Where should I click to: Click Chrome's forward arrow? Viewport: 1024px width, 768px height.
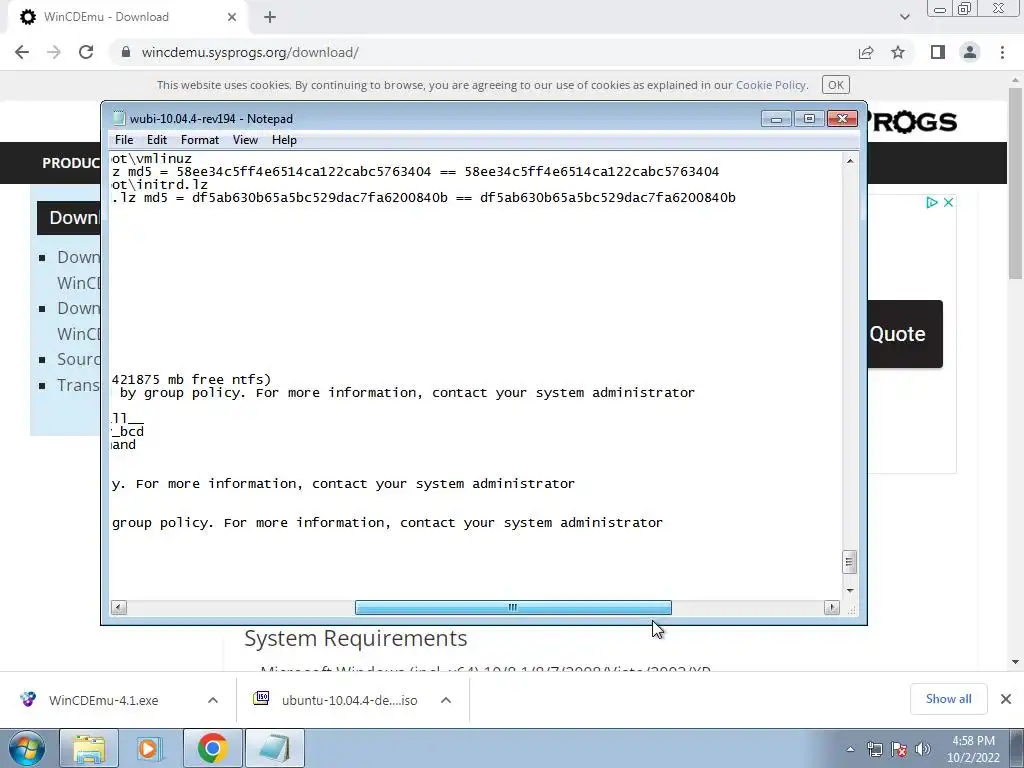click(54, 52)
